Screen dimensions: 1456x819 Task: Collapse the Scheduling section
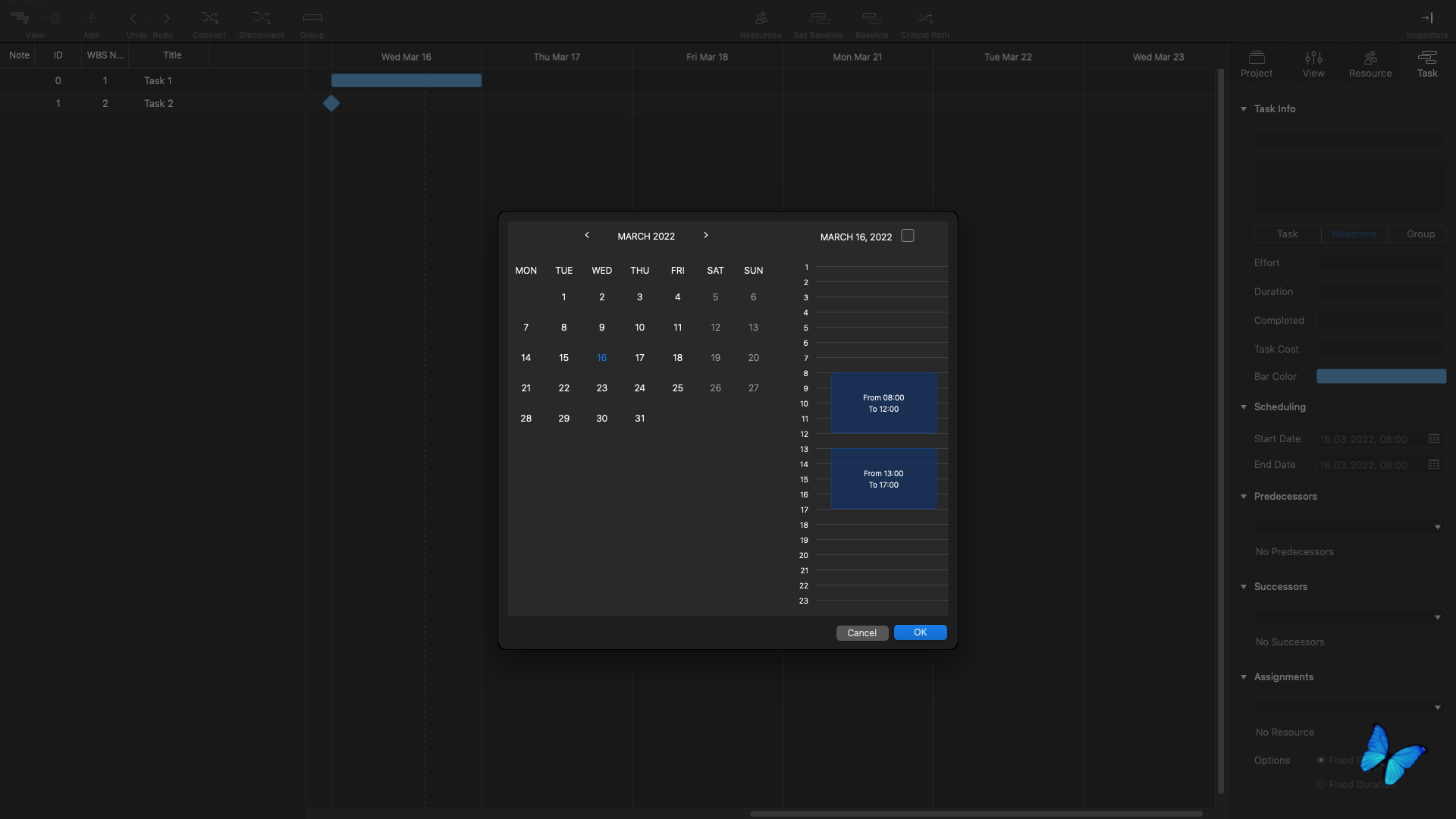point(1244,407)
